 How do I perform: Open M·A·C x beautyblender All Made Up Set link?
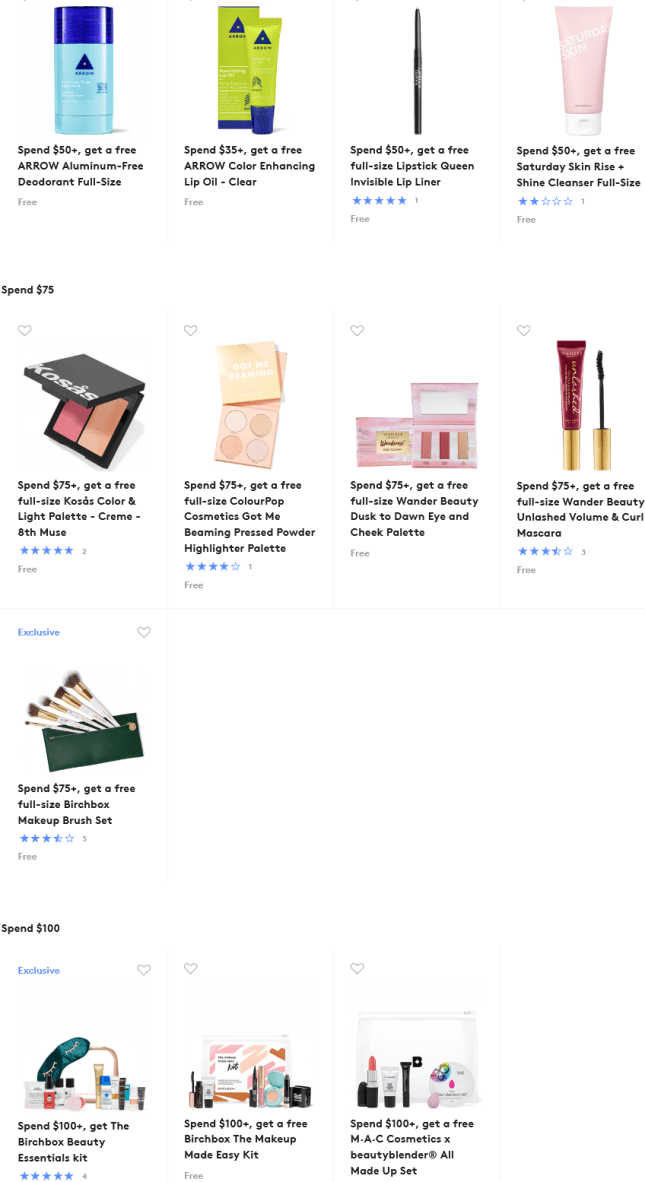click(412, 1147)
